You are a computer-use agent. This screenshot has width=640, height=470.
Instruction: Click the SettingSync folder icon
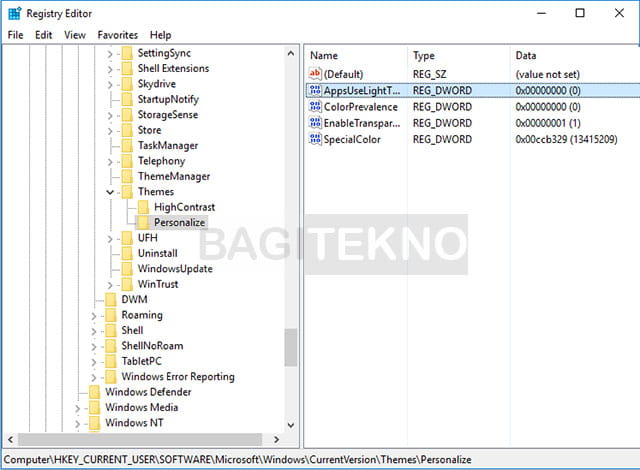[127, 53]
